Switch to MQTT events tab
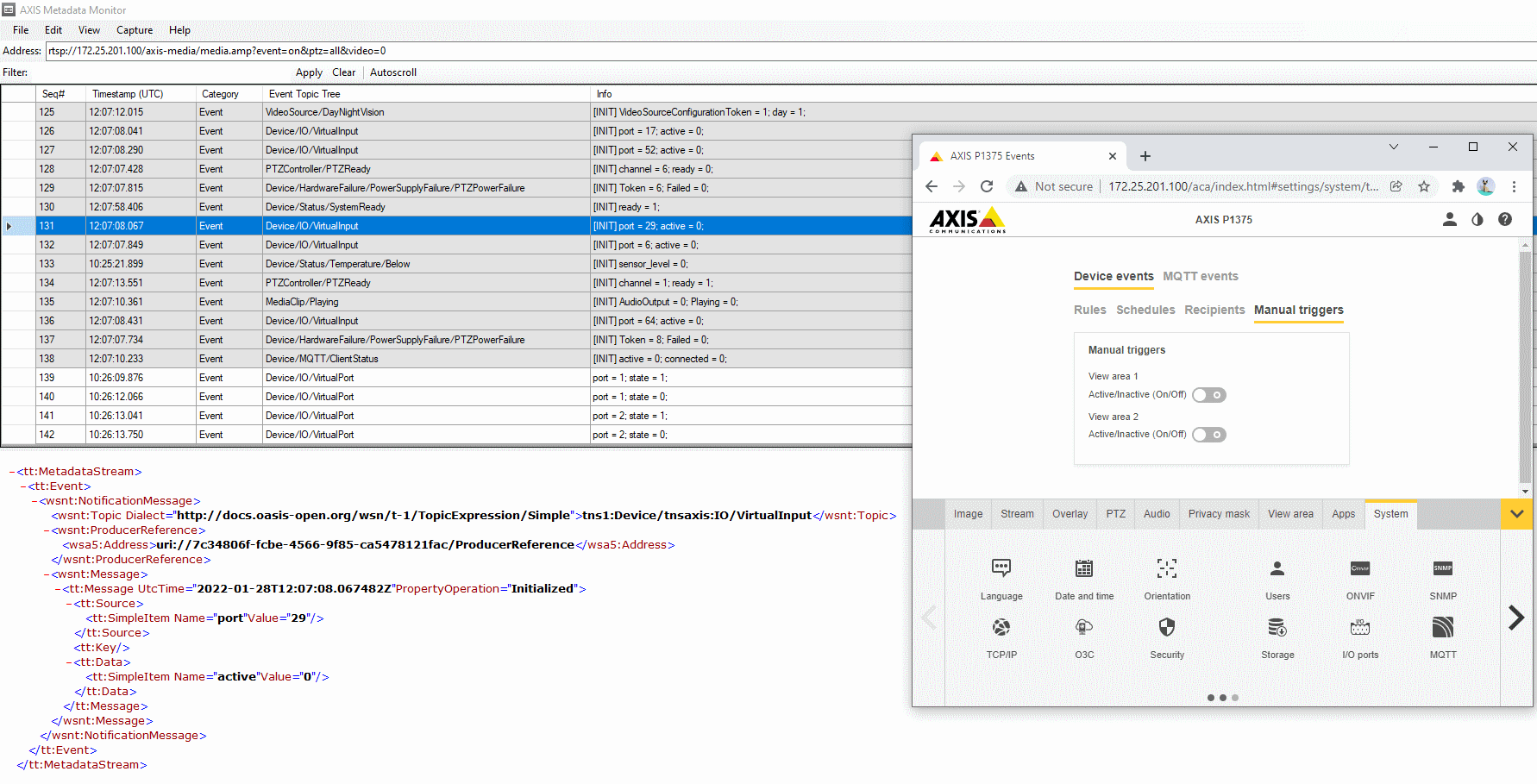Image resolution: width=1537 pixels, height=784 pixels. click(x=1201, y=276)
